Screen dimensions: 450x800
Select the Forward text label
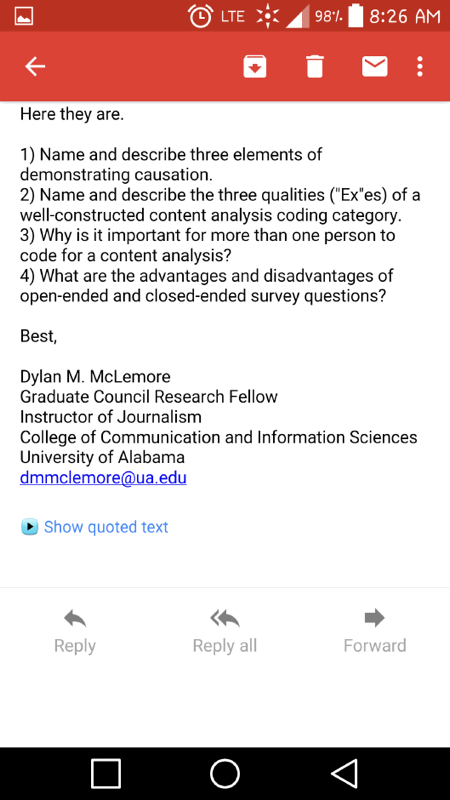374,645
